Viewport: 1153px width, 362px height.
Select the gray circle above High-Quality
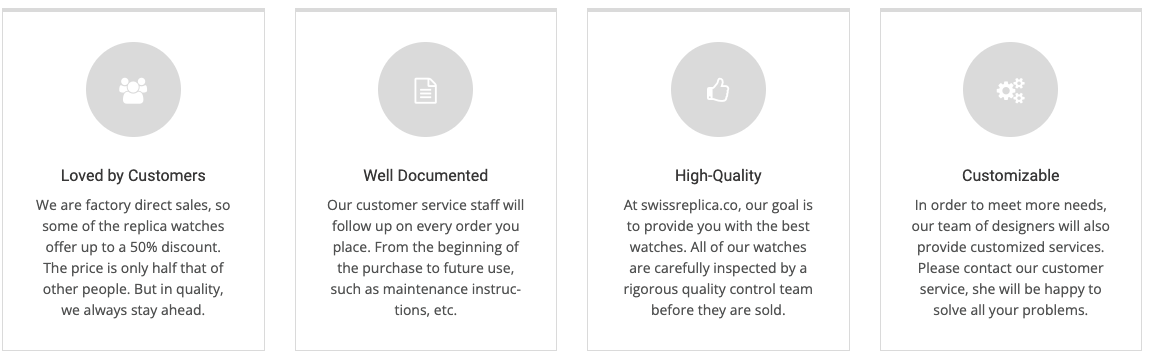(718, 90)
